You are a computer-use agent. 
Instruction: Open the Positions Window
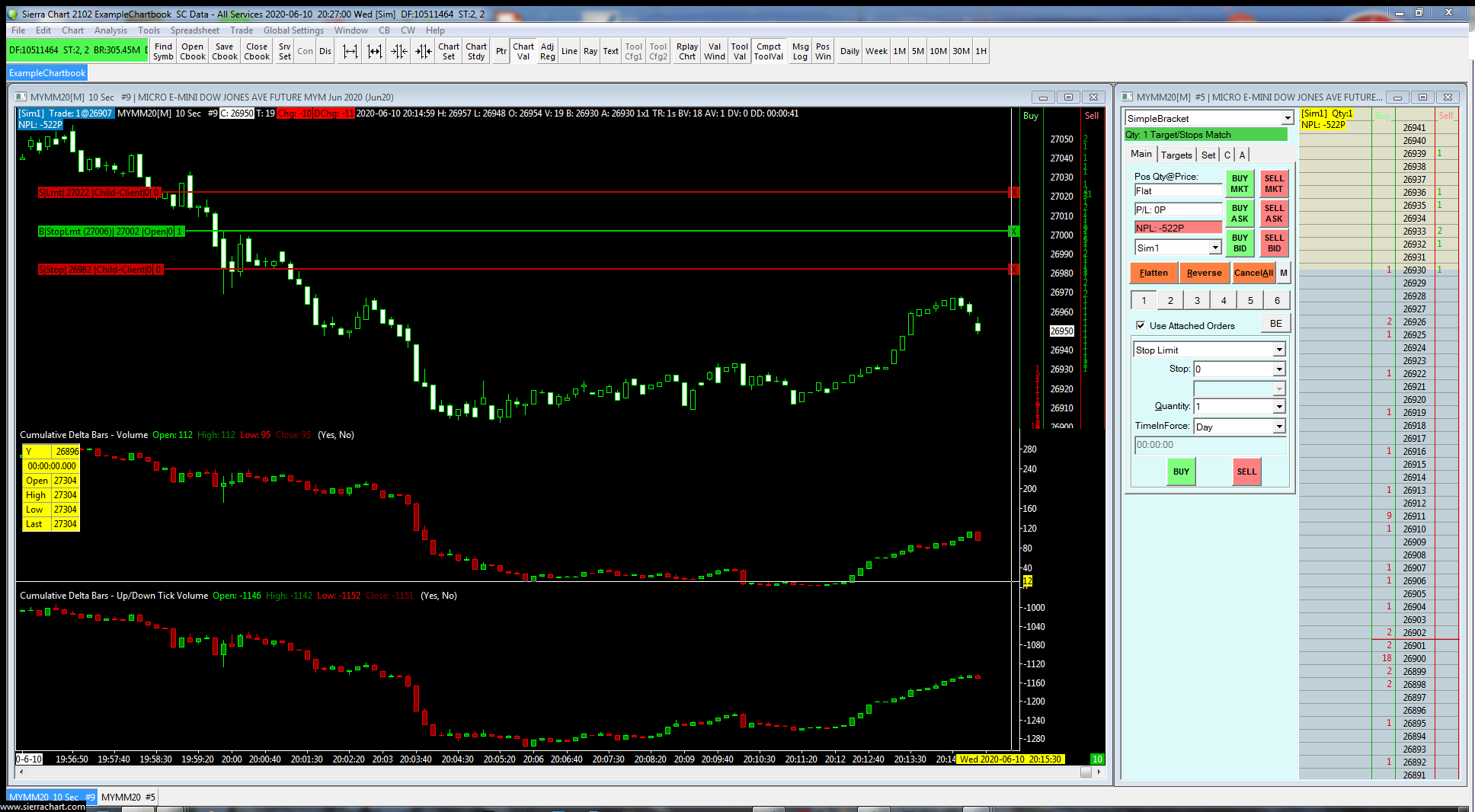coord(824,51)
